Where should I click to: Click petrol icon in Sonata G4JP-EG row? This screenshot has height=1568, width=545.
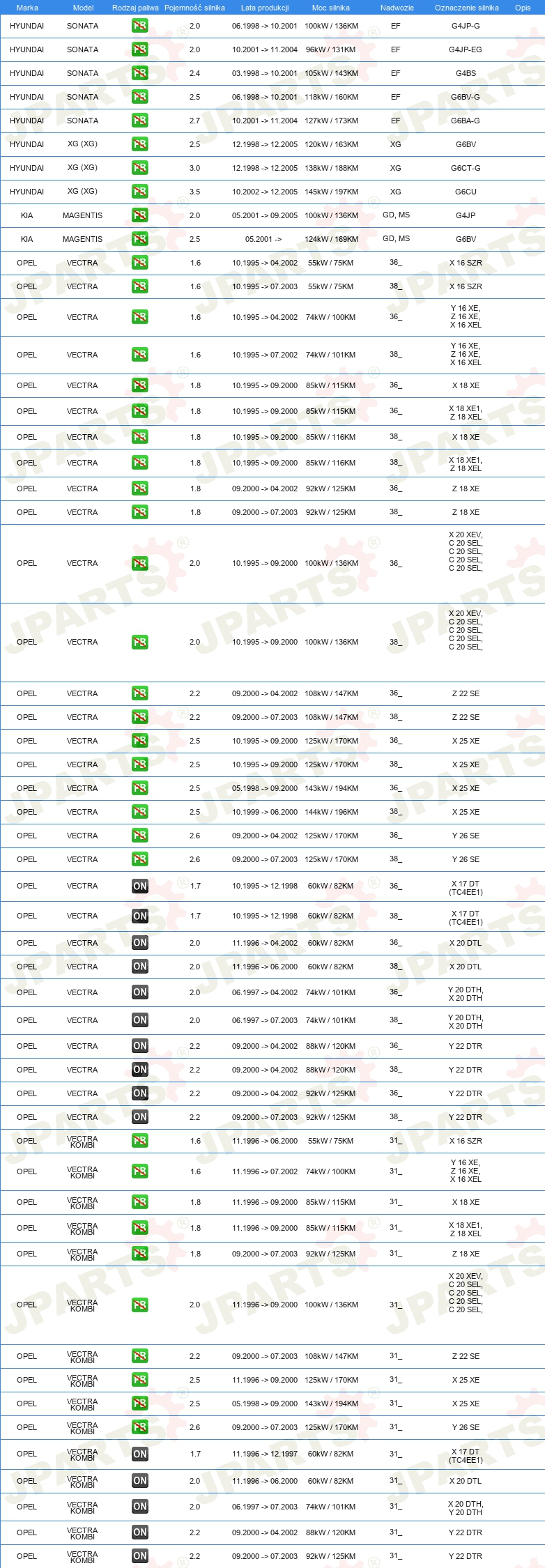pyautogui.click(x=139, y=49)
